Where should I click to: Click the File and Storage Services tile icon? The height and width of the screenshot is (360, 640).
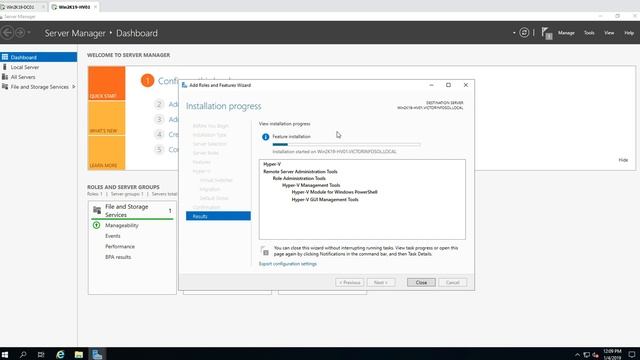pos(97,210)
